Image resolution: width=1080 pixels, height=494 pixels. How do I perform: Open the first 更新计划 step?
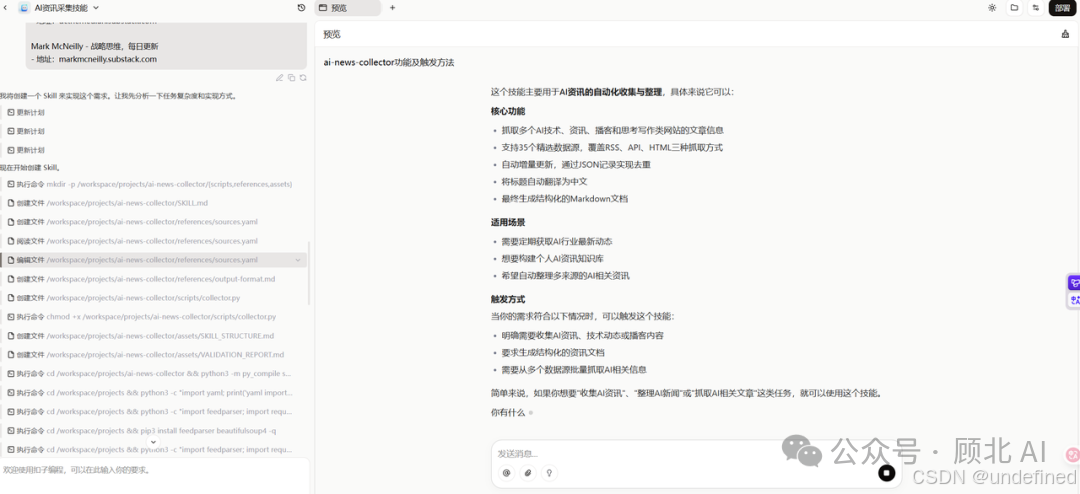coord(26,112)
